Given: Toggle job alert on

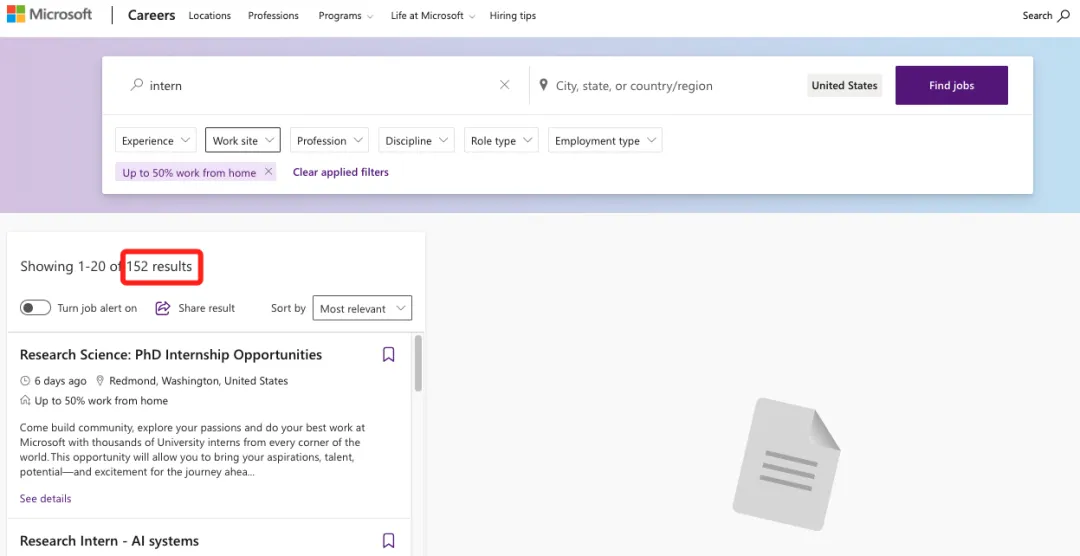Looking at the screenshot, I should pos(35,308).
